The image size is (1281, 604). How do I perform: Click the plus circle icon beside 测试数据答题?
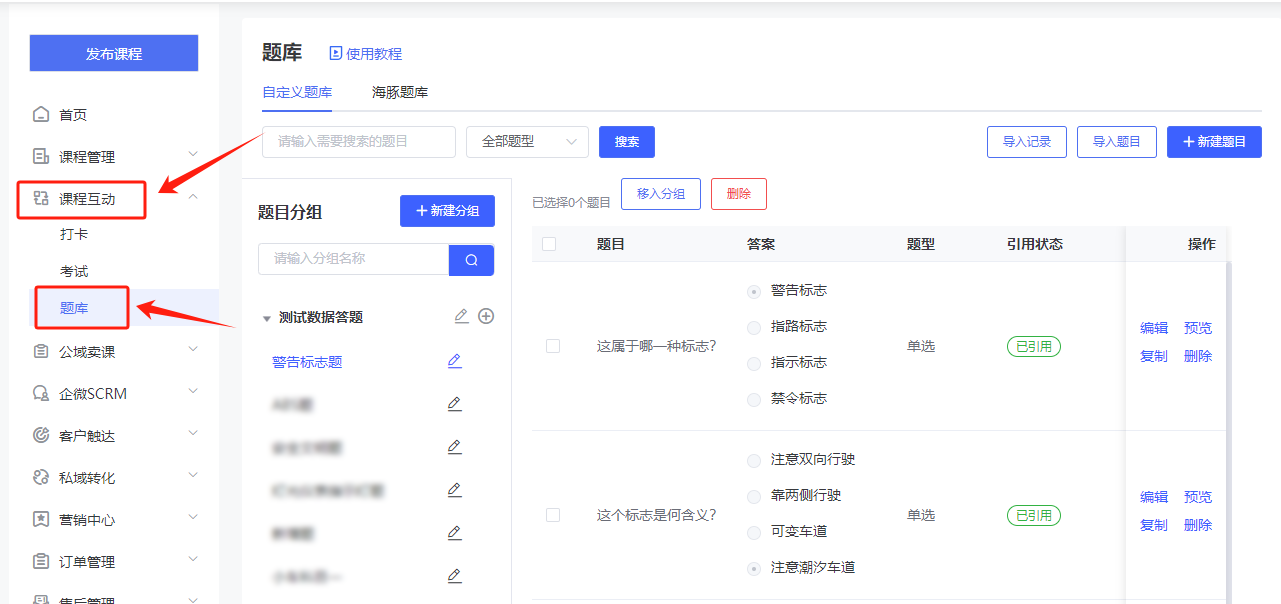(486, 316)
